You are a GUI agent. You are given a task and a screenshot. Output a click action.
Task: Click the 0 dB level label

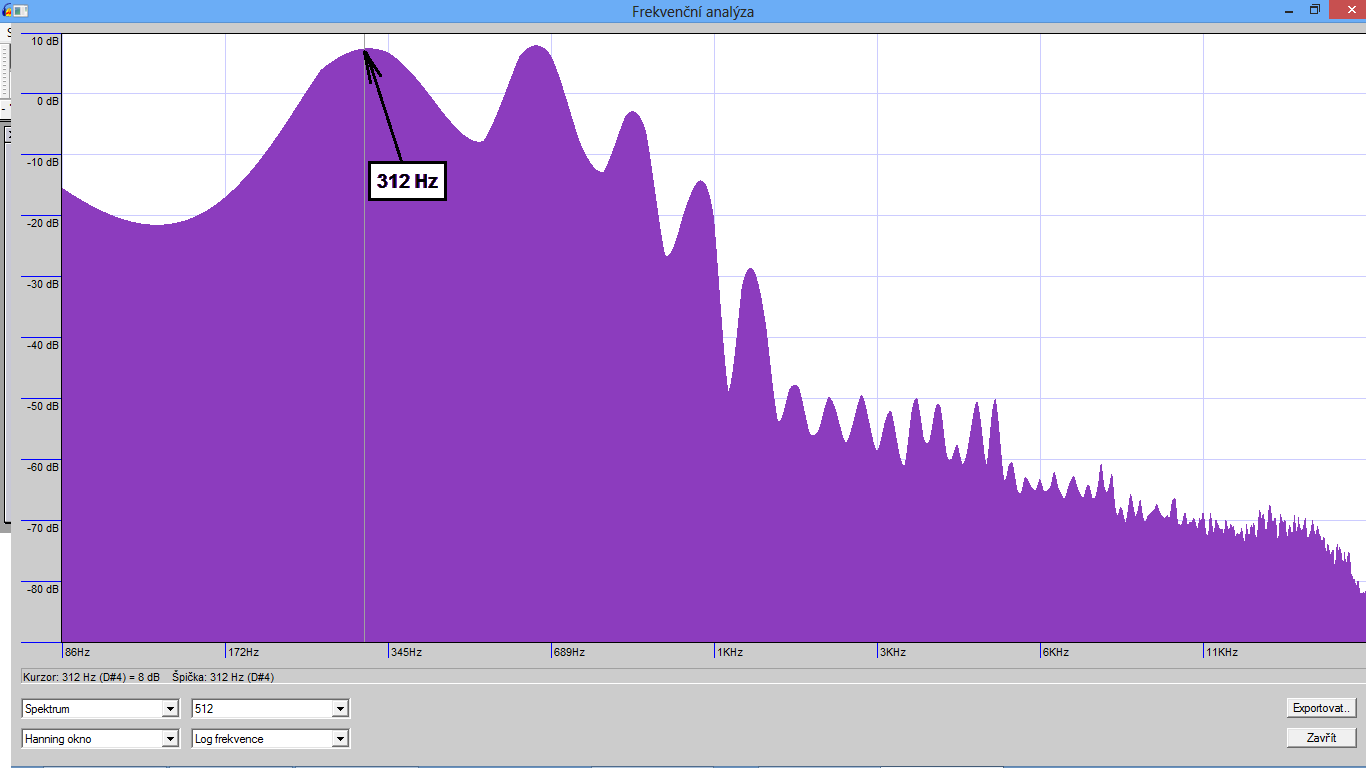point(48,101)
